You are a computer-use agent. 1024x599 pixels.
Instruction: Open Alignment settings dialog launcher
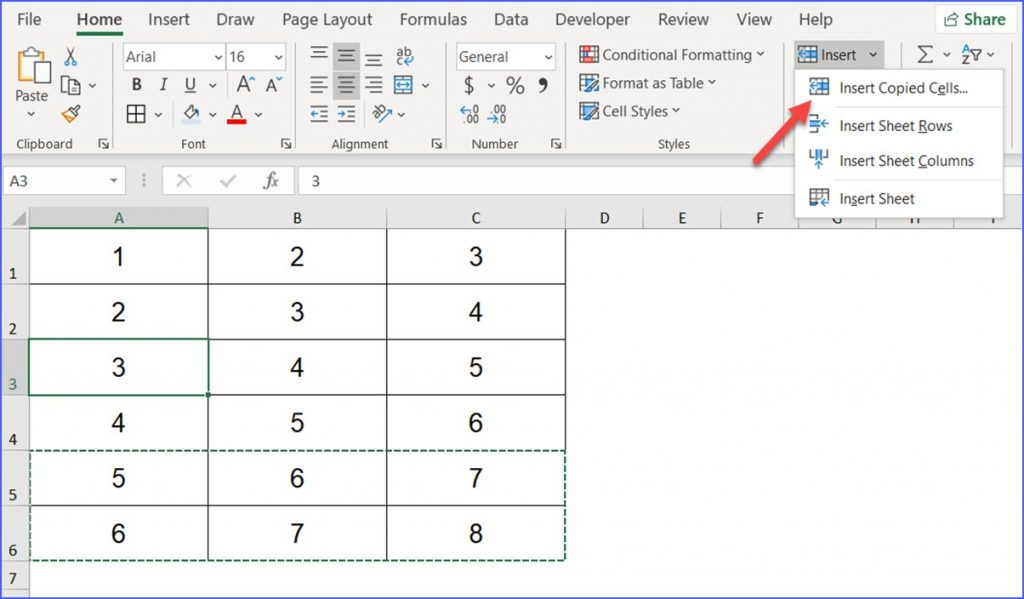tap(436, 144)
